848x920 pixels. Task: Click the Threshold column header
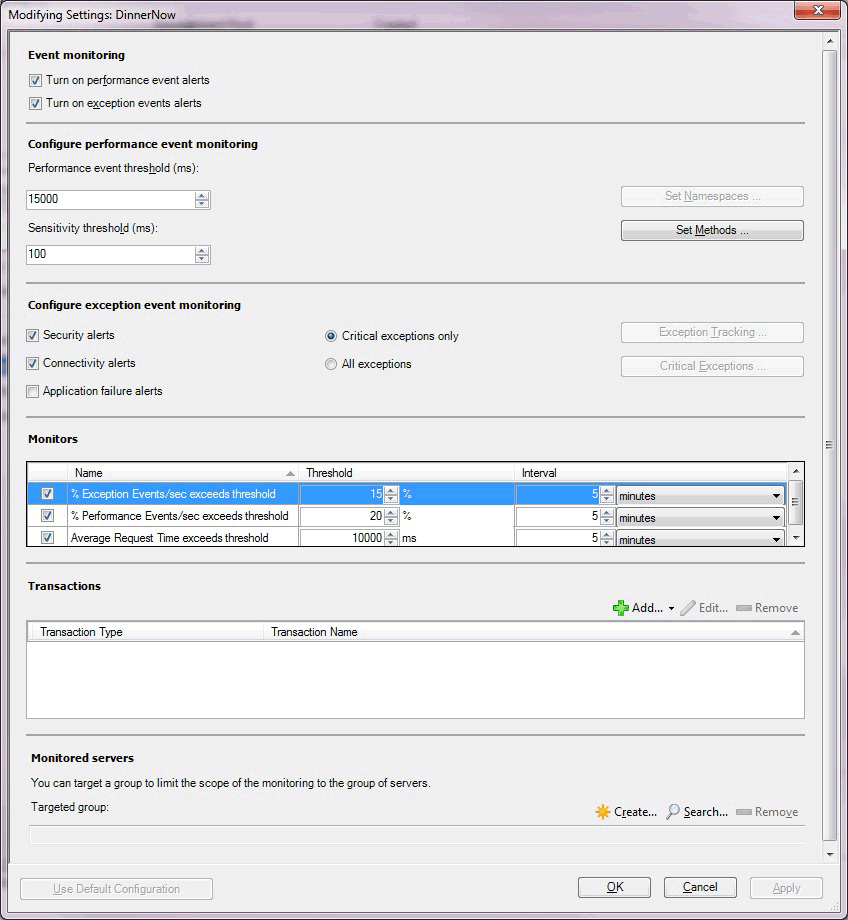[407, 473]
